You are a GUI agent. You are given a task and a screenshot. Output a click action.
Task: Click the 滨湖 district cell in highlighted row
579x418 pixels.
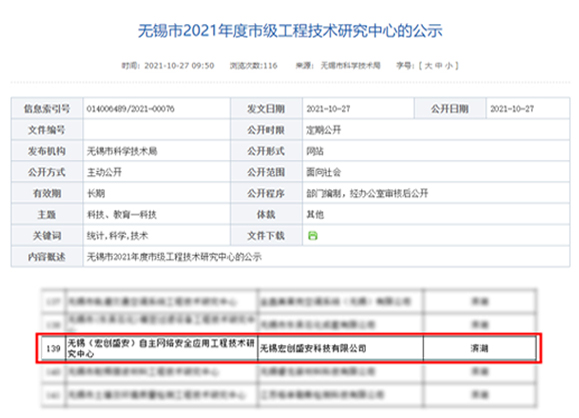[x=479, y=348]
